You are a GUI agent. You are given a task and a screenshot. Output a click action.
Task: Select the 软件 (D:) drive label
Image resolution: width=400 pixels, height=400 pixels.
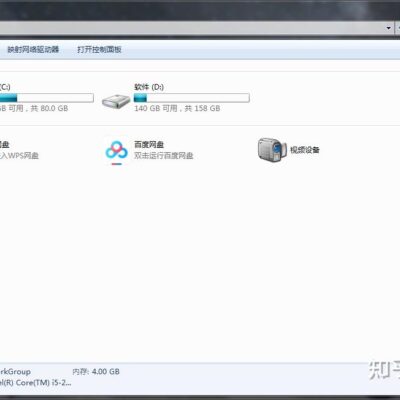149,87
